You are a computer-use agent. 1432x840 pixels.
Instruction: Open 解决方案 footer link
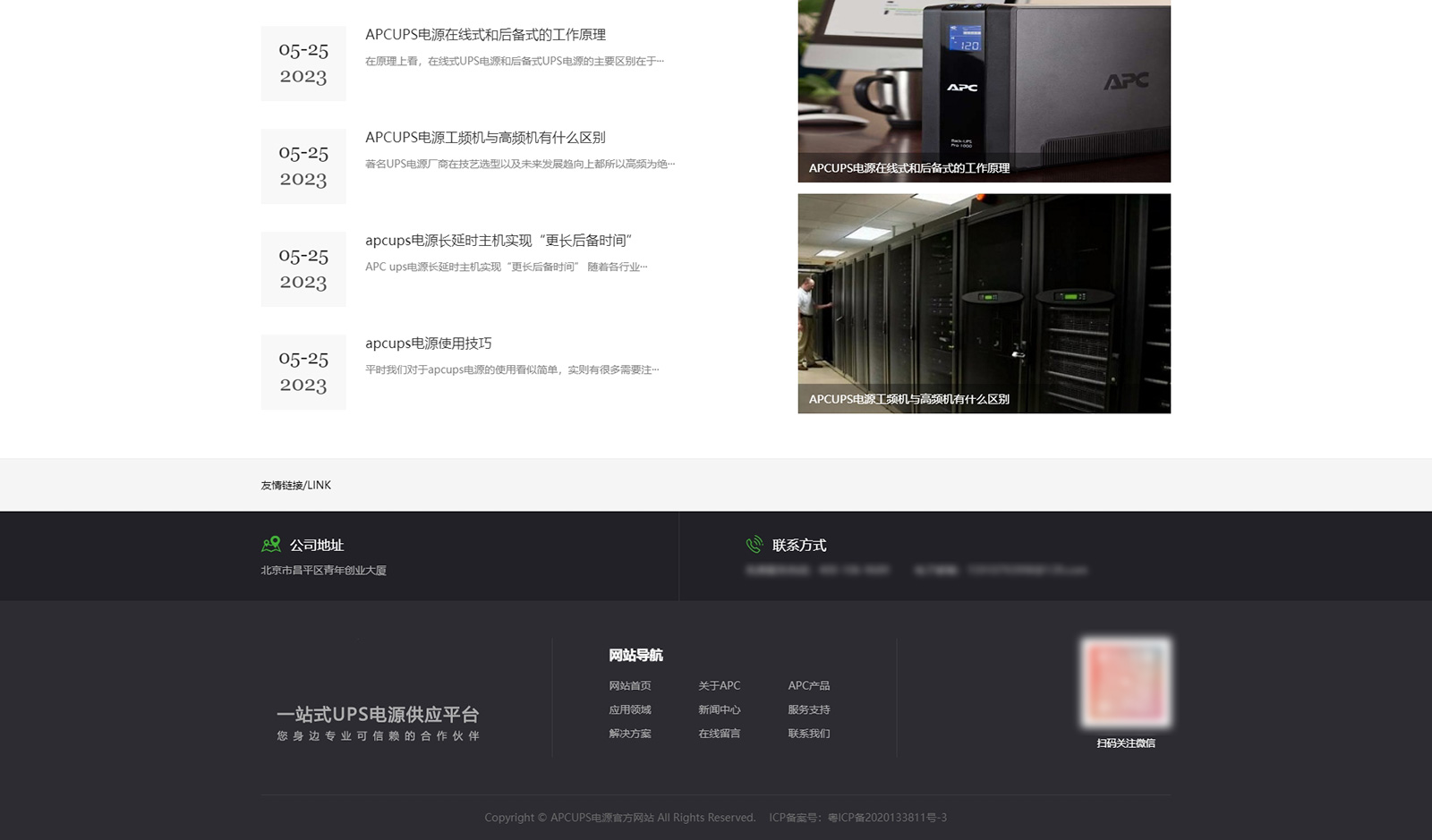pos(630,734)
